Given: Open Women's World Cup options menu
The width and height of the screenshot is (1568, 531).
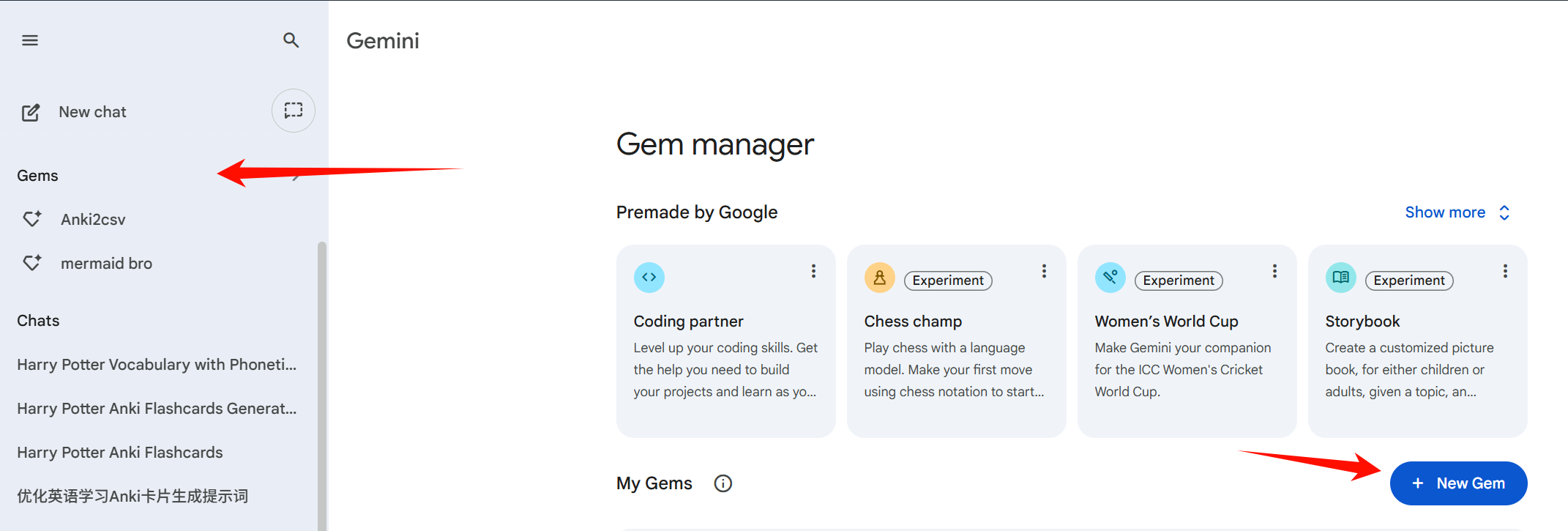Looking at the screenshot, I should click(x=1274, y=272).
